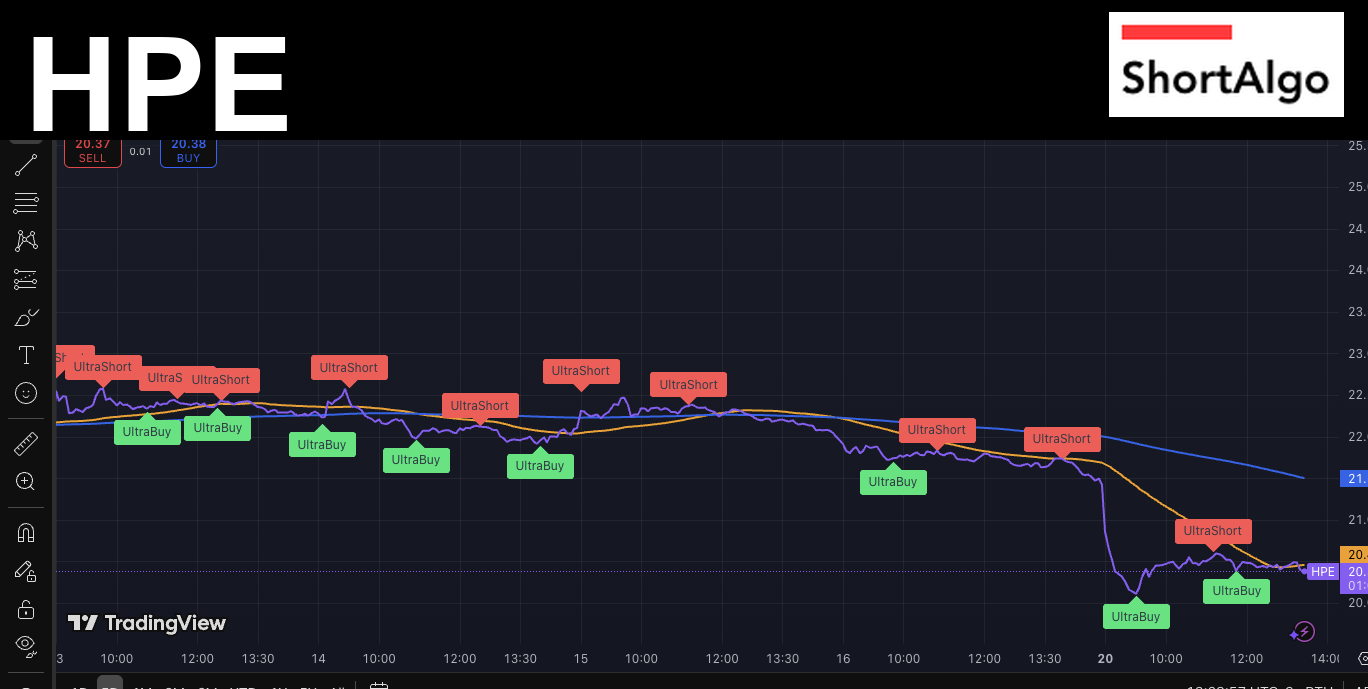Activate the Zoom In tool
This screenshot has height=689, width=1368.
click(x=26, y=481)
